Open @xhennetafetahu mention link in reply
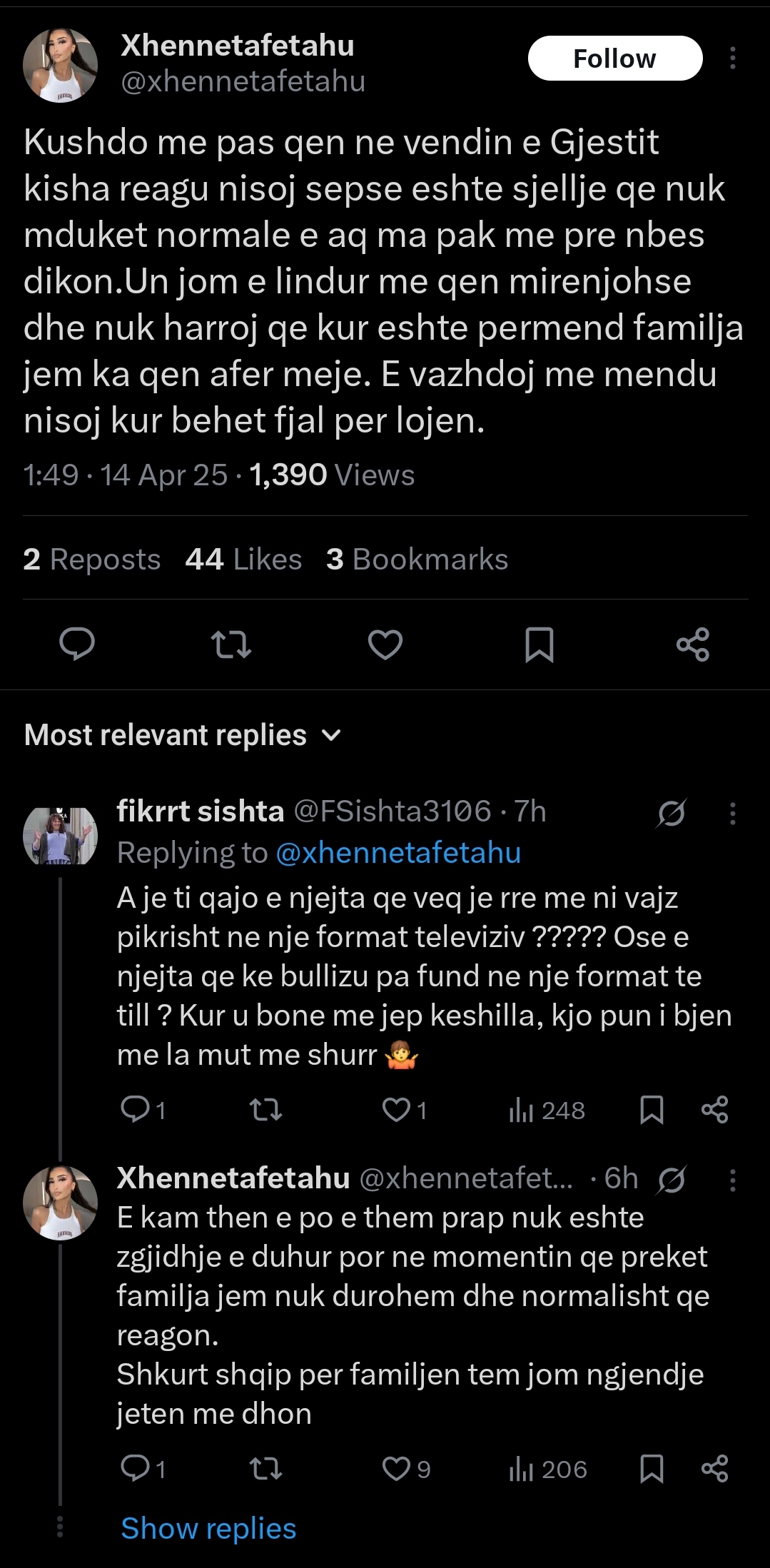The image size is (770, 1568). (398, 853)
